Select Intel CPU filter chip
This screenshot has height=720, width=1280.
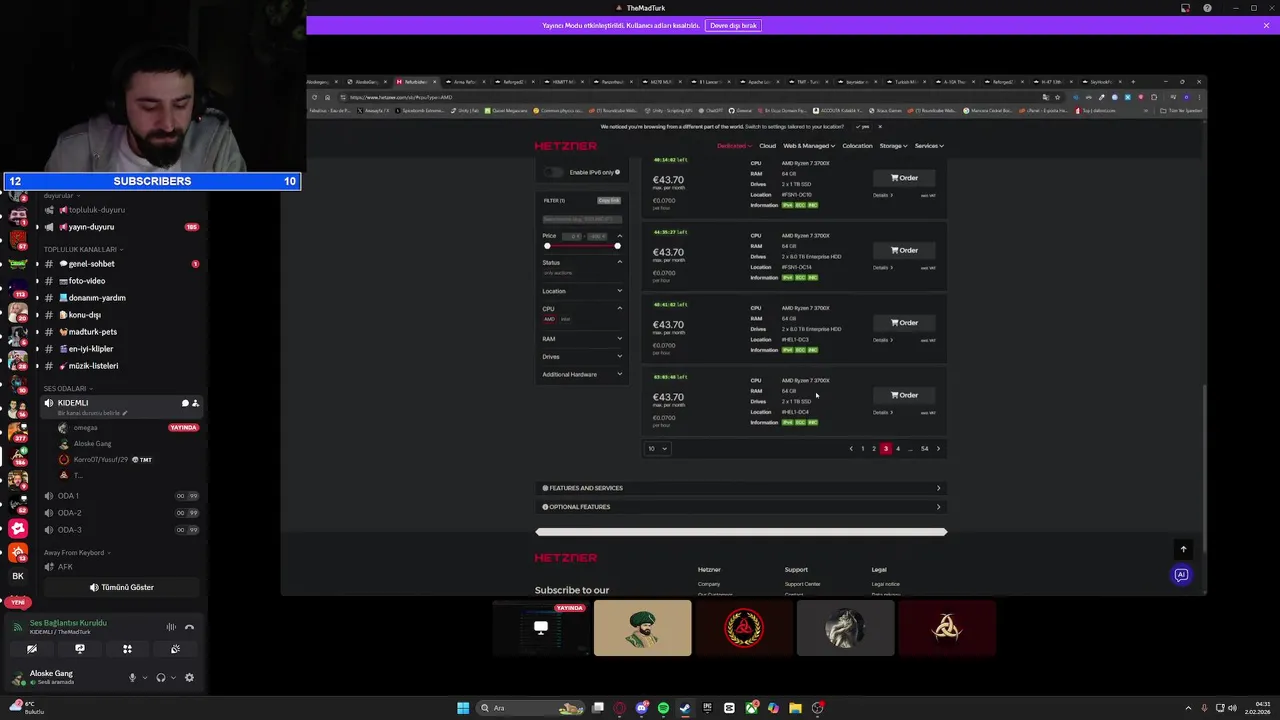point(565,319)
